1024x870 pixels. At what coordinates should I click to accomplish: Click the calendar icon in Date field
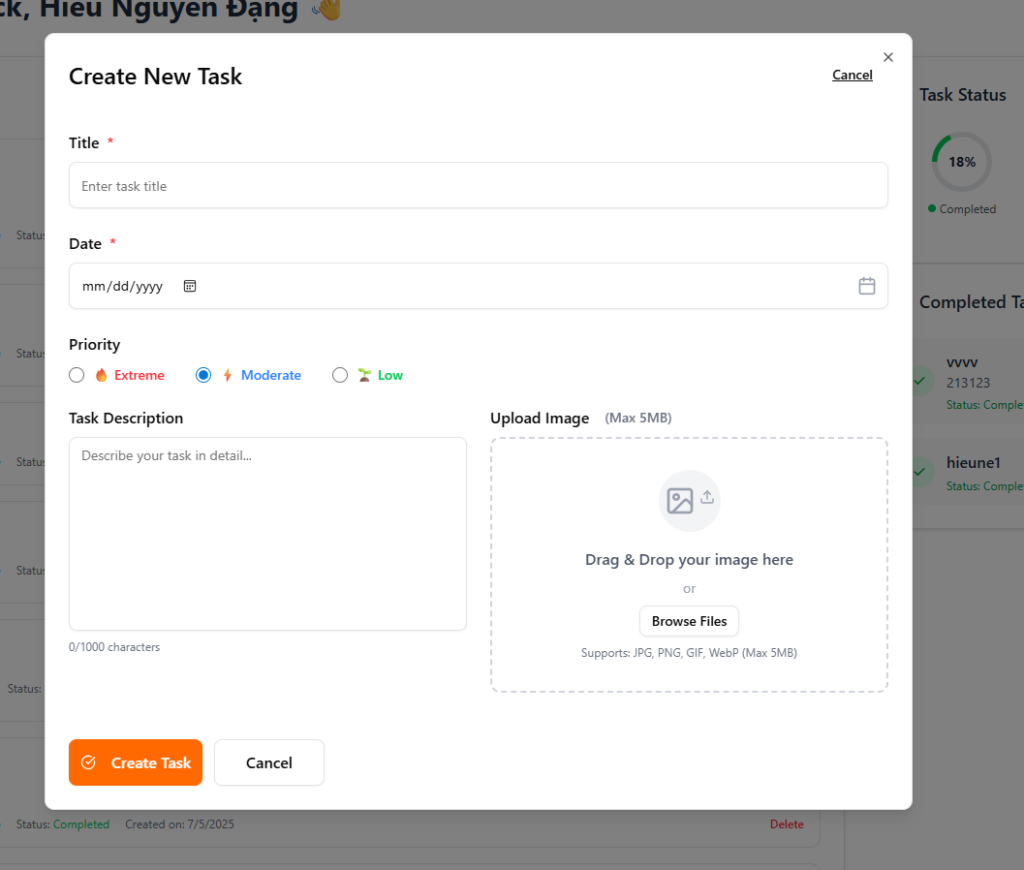[866, 286]
